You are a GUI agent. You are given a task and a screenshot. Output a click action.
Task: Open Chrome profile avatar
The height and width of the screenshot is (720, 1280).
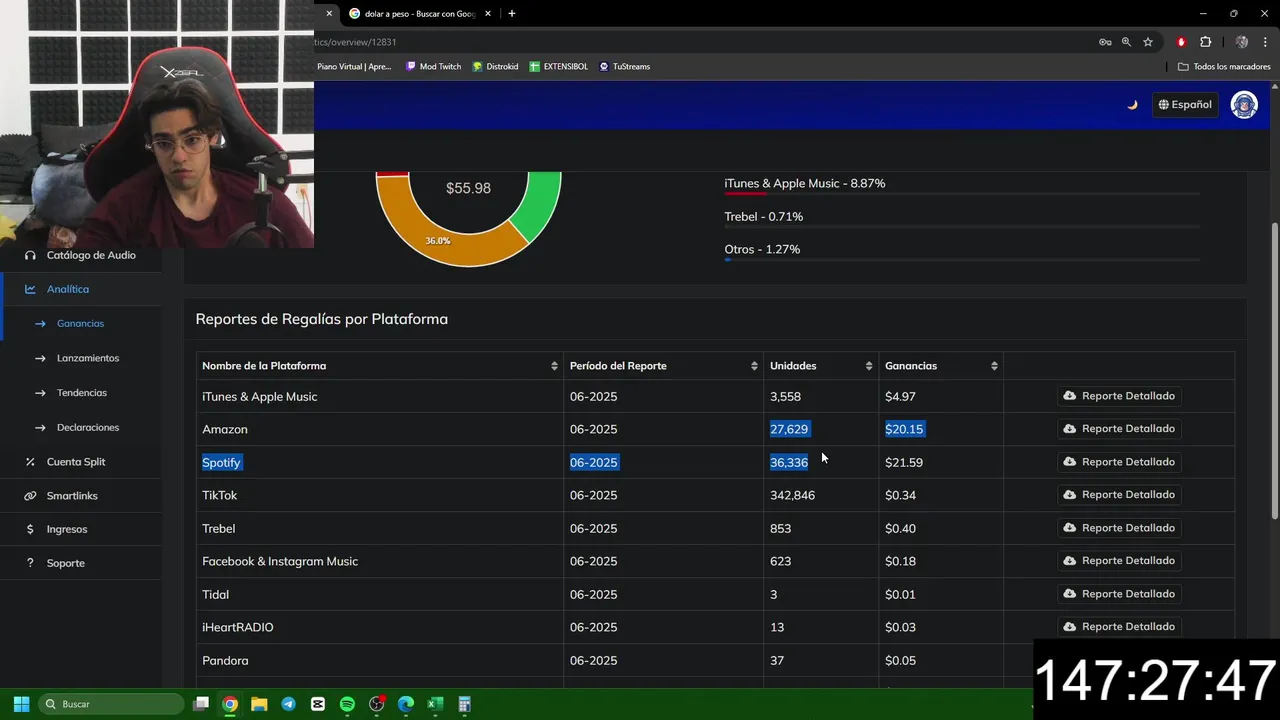click(x=1242, y=42)
